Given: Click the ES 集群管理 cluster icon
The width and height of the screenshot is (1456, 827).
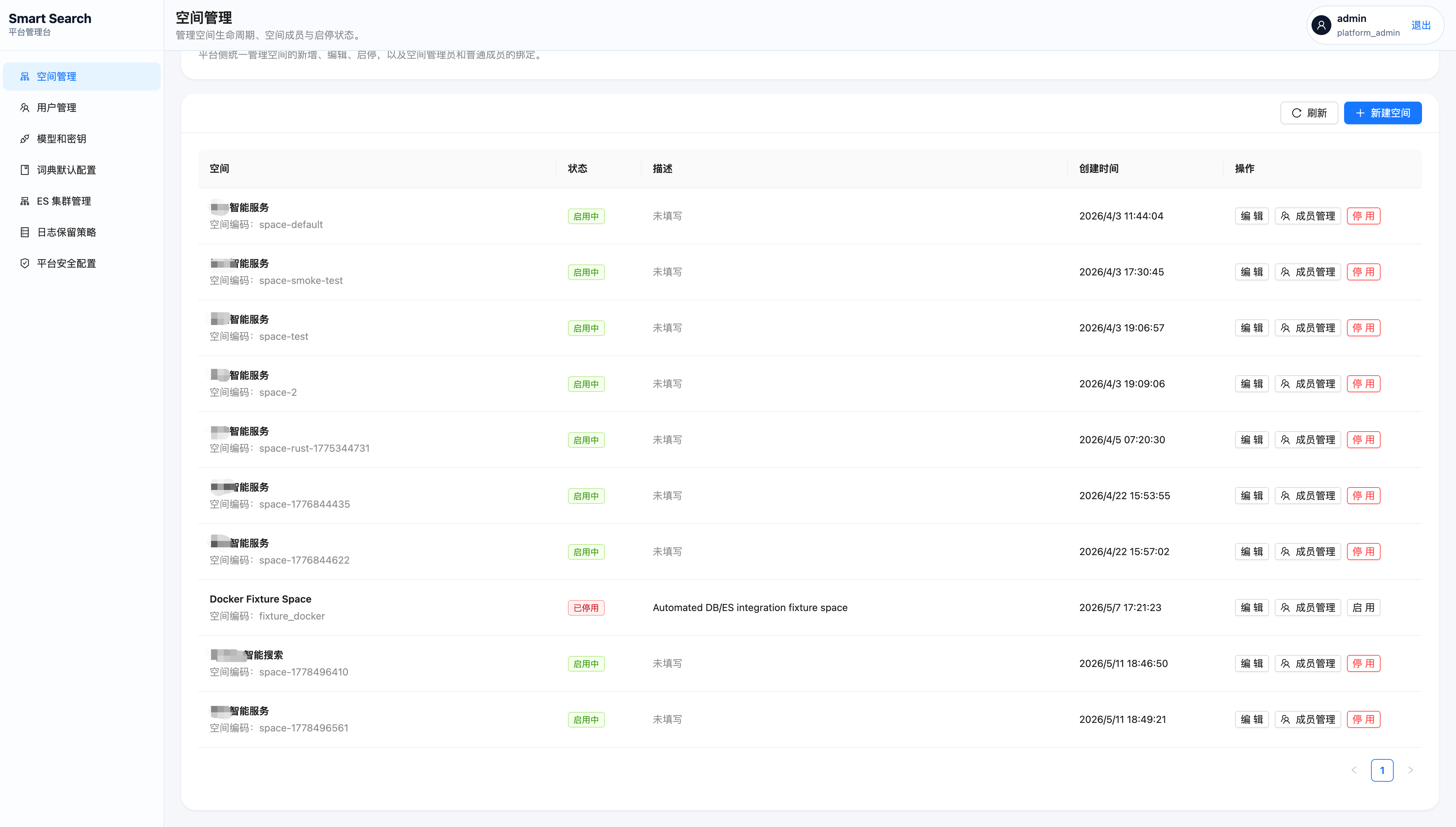Looking at the screenshot, I should pyautogui.click(x=24, y=201).
